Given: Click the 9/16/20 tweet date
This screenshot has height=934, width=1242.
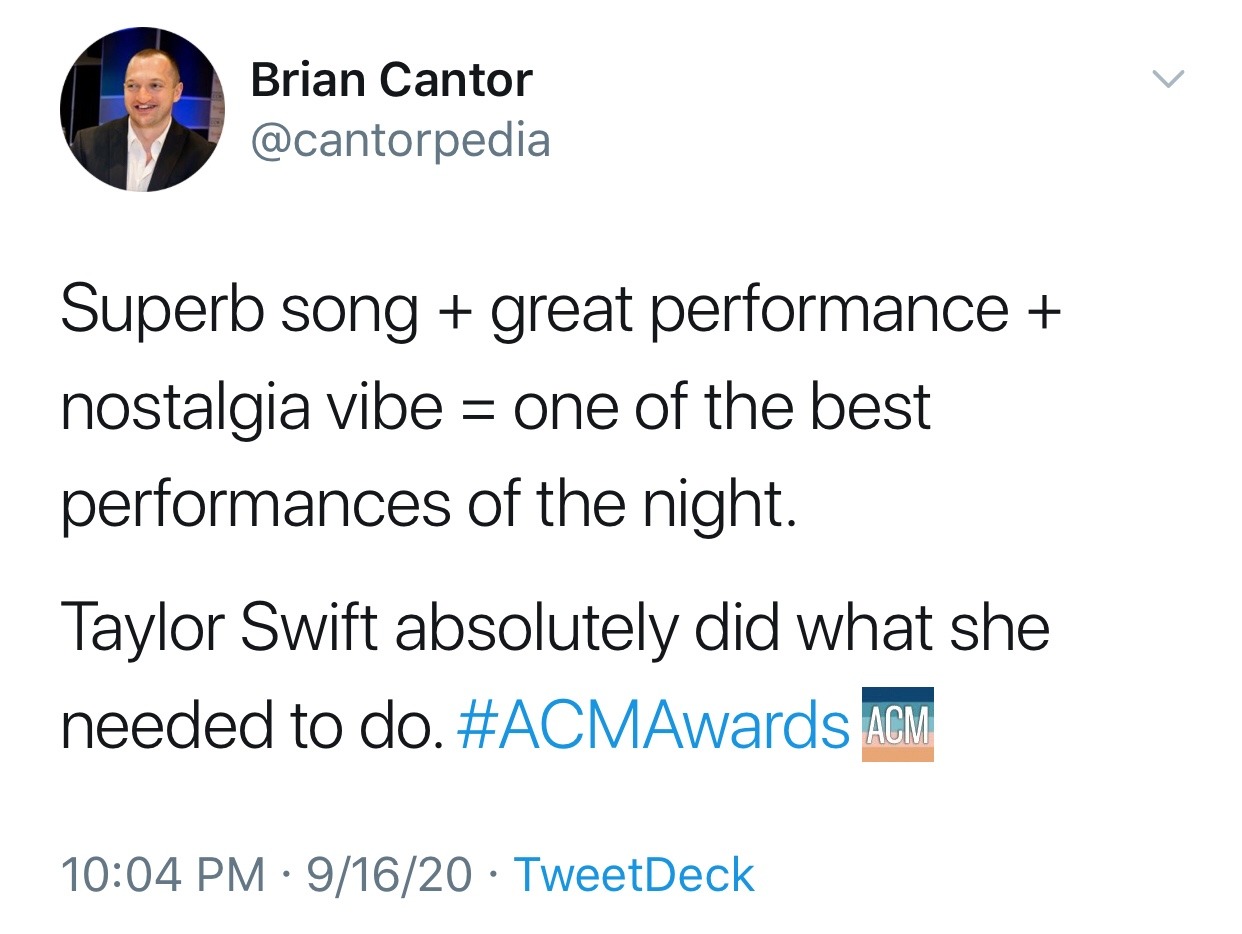Looking at the screenshot, I should click(390, 874).
